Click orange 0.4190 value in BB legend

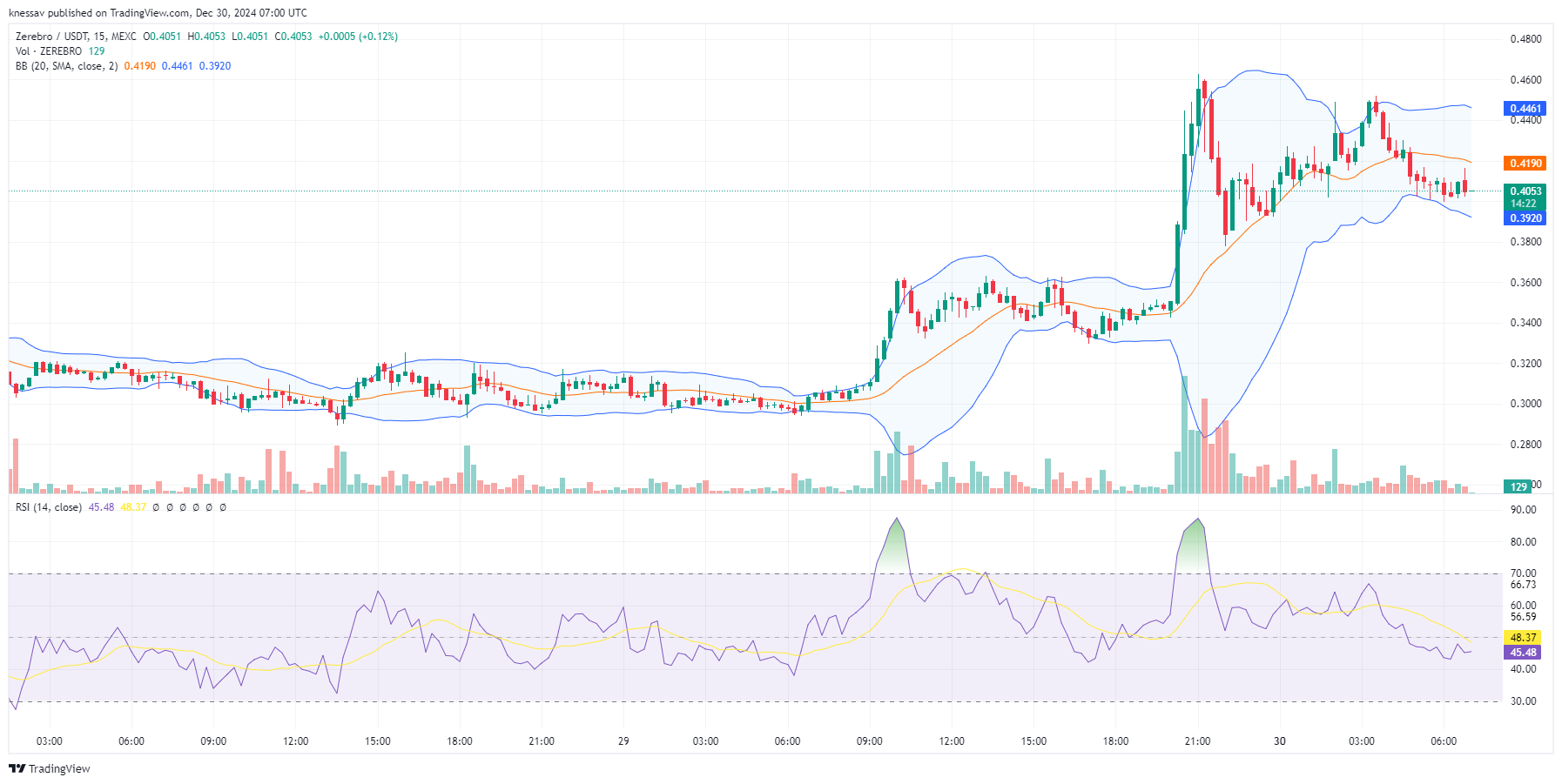tap(139, 66)
